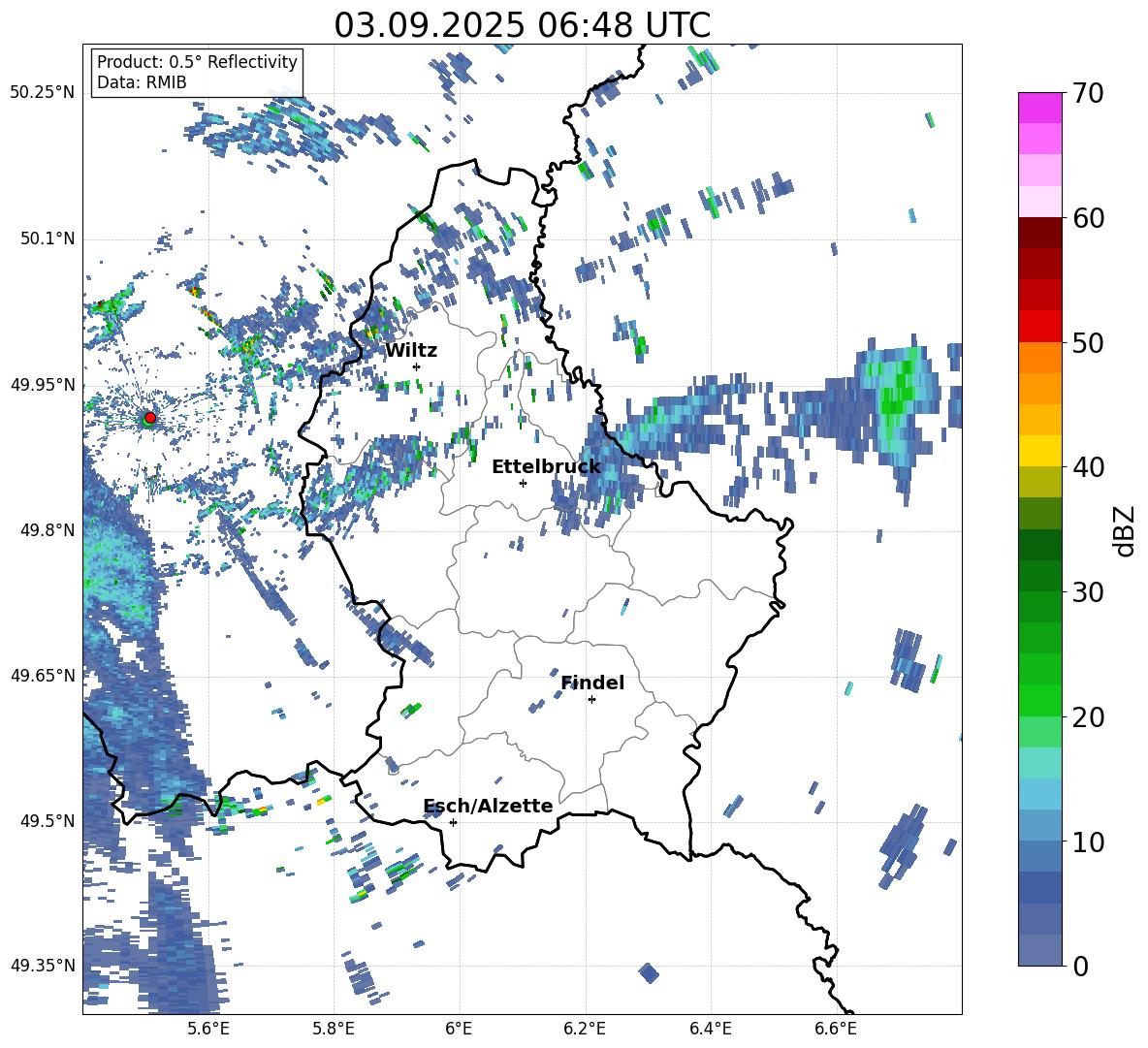
Task: Click the bright green 20 dBZ colorbar segment
Action: [1039, 700]
